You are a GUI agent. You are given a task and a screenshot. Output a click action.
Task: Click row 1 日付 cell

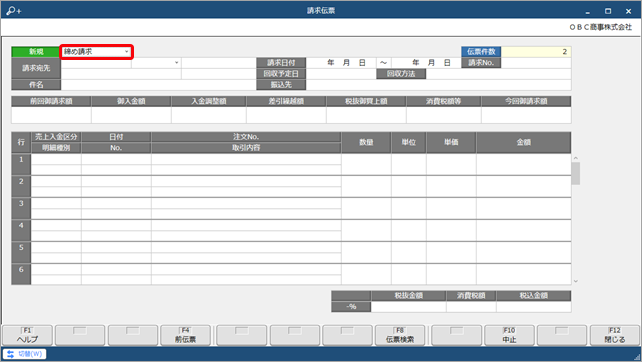point(116,159)
